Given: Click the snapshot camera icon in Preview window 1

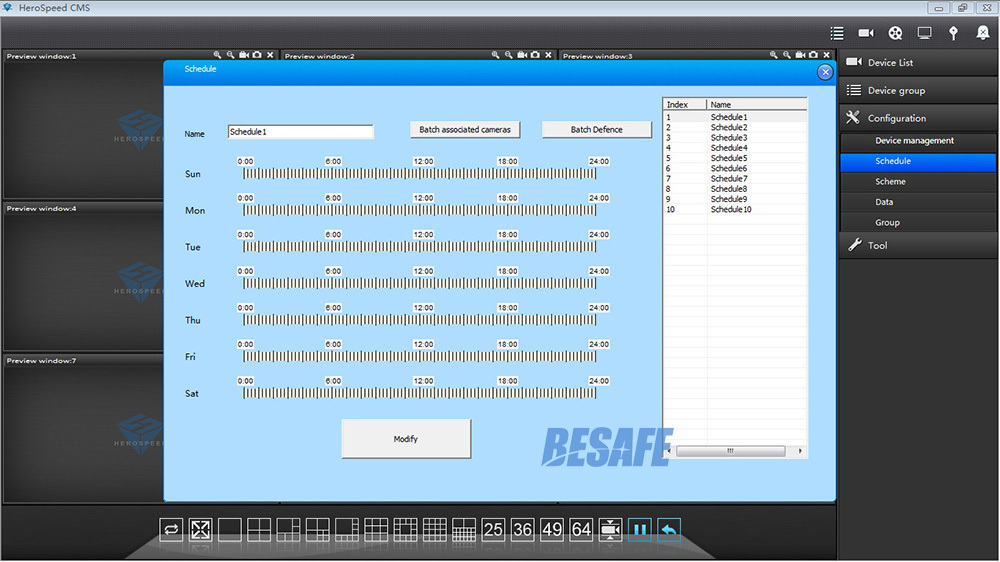Looking at the screenshot, I should tap(257, 55).
